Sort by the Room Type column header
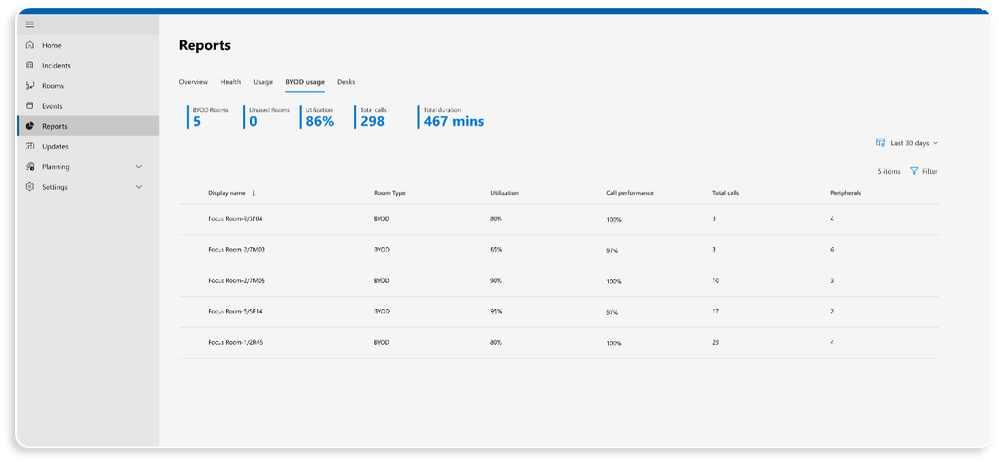 tap(390, 193)
